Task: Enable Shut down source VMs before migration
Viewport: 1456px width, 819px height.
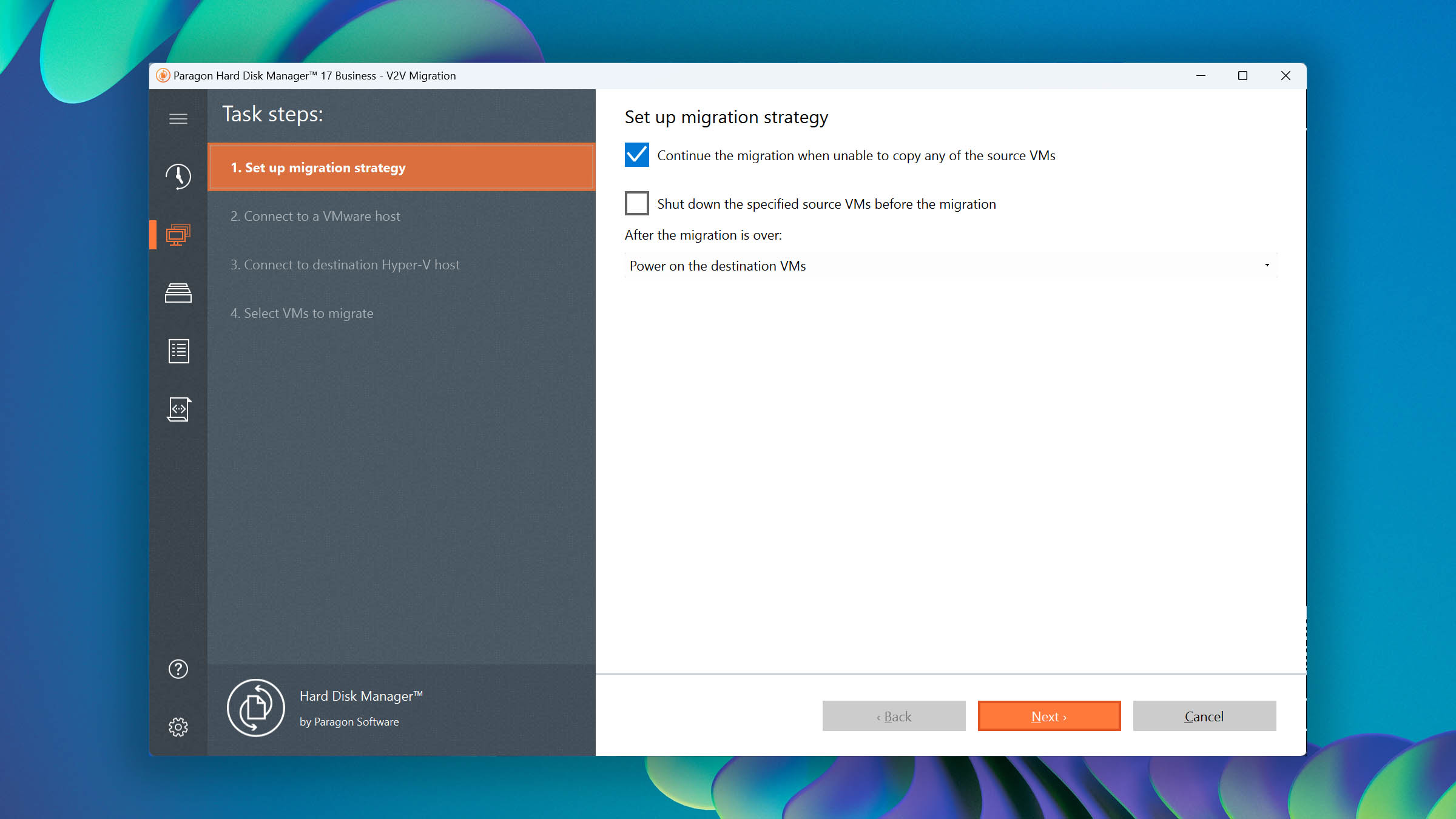Action: (636, 204)
